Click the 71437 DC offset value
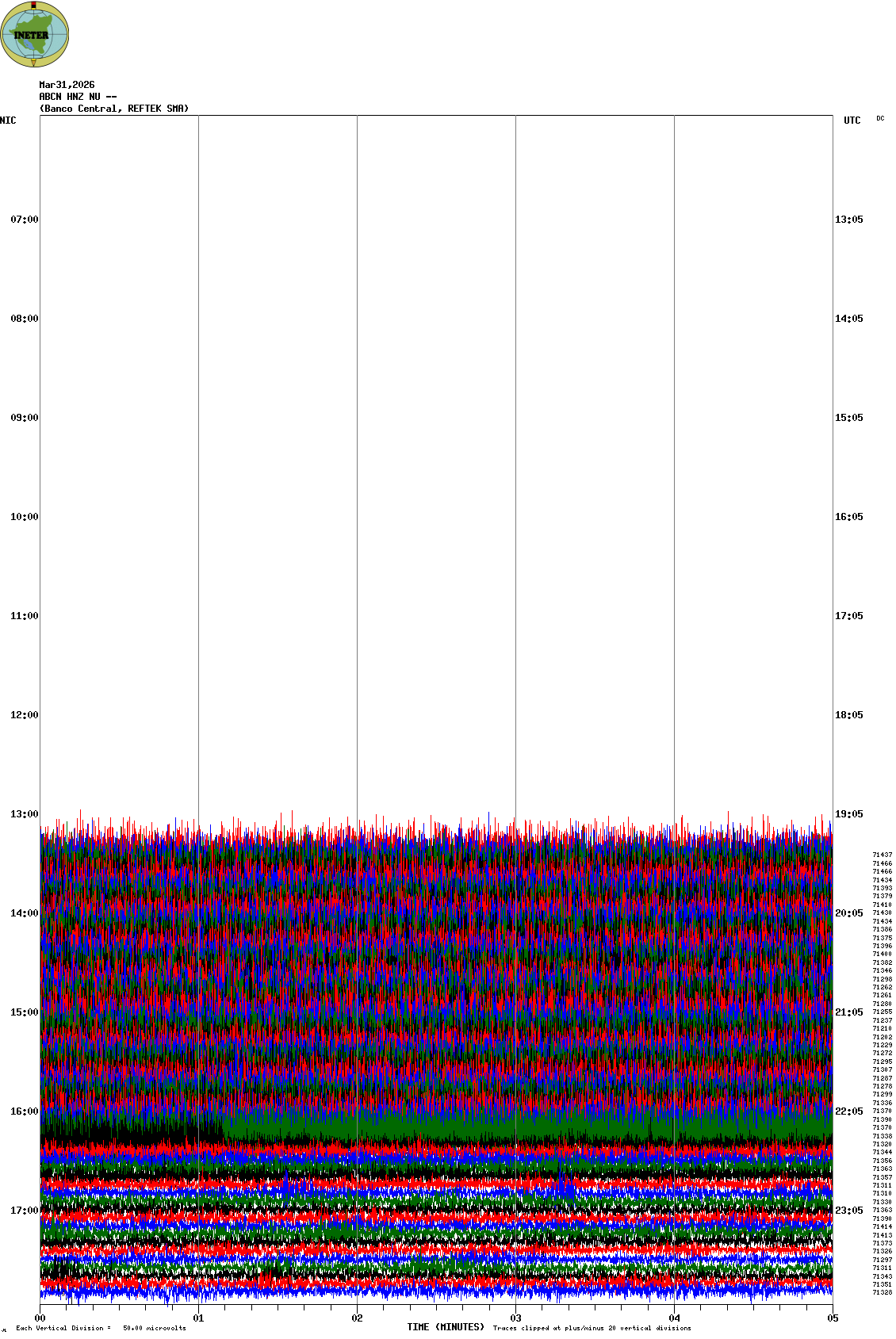The width and height of the screenshot is (896, 1339). point(882,855)
